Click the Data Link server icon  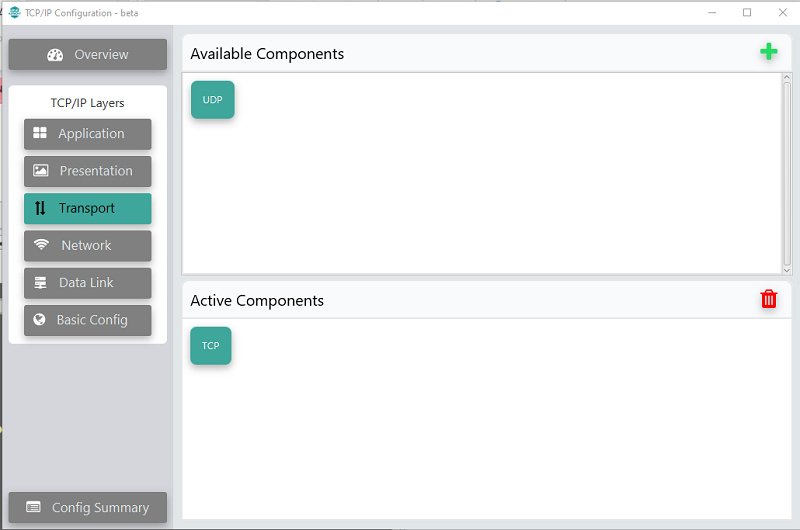click(x=40, y=282)
